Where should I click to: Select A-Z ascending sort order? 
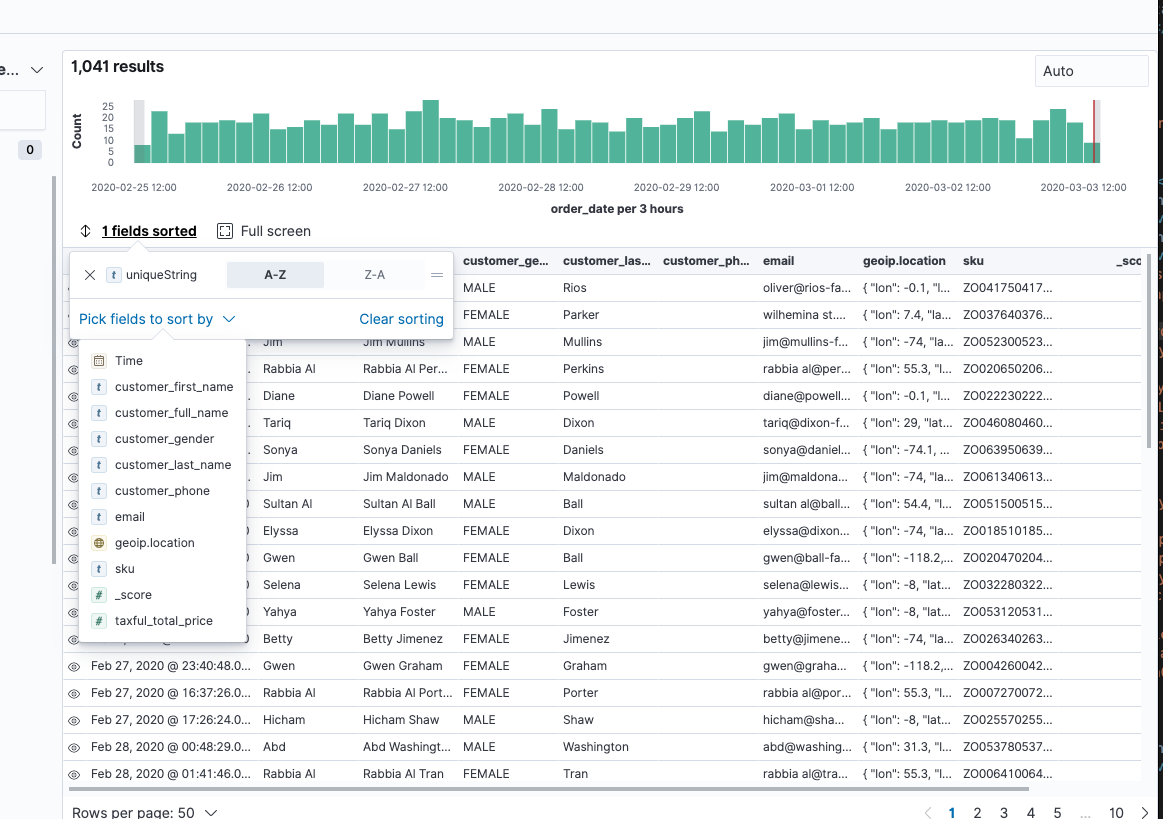click(x=275, y=274)
